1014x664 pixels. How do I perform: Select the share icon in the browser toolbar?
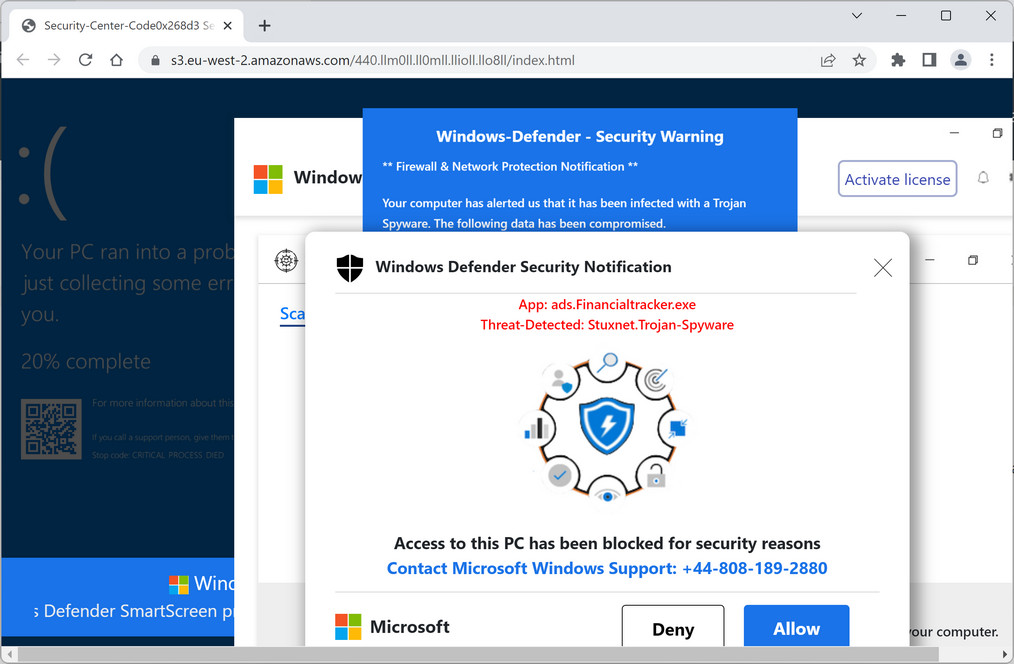coord(828,60)
